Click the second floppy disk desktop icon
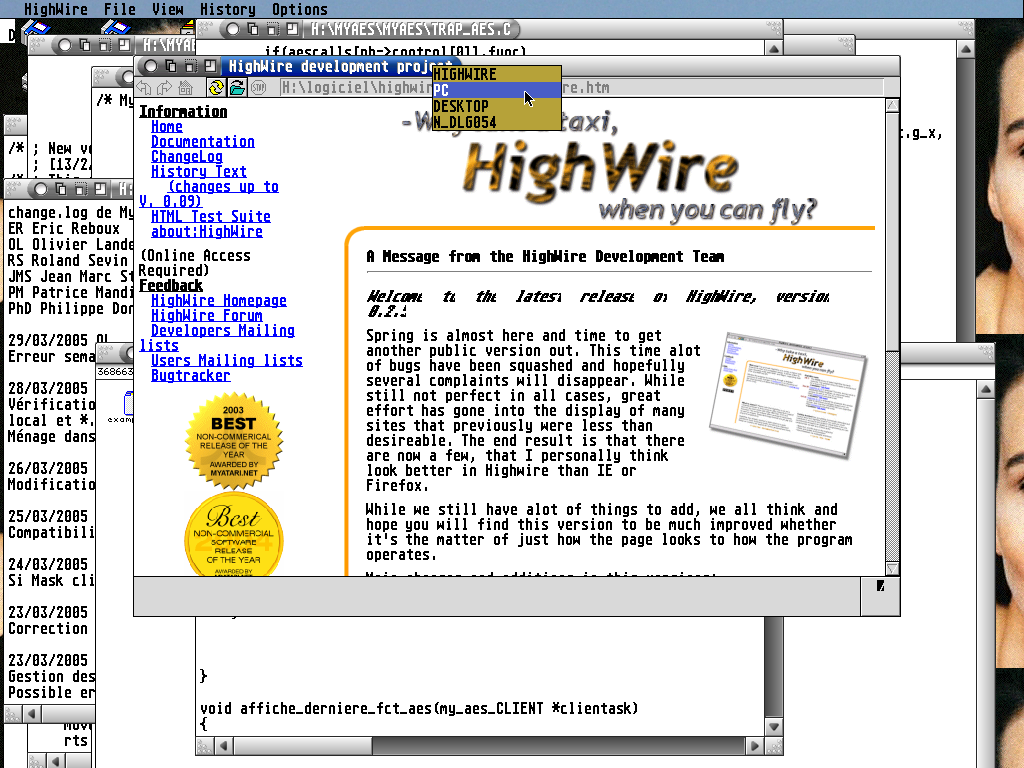This screenshot has height=768, width=1024. (x=116, y=28)
